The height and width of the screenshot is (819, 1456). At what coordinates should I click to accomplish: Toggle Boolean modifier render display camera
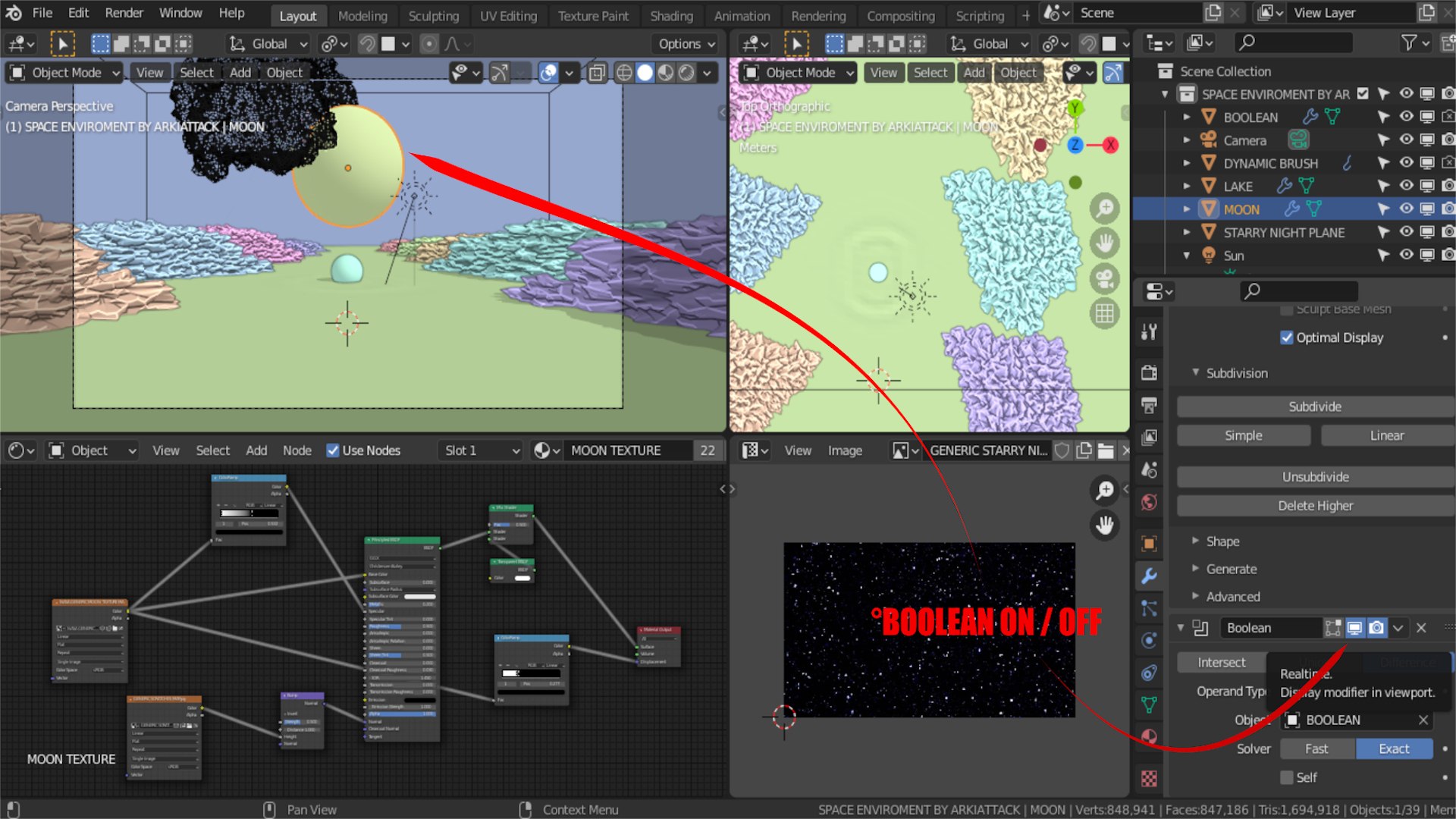[x=1376, y=628]
